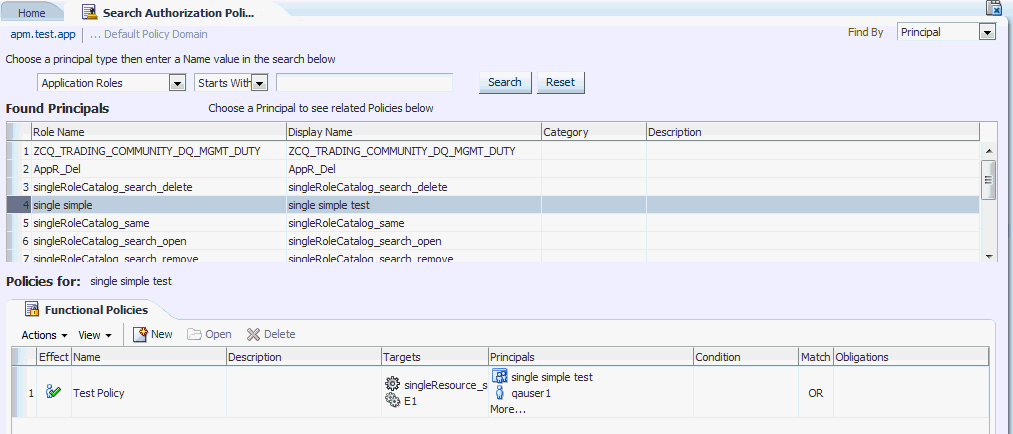Viewport: 1013px width, 434px height.
Task: Click the gears icon beside E1 target
Action: point(392,400)
